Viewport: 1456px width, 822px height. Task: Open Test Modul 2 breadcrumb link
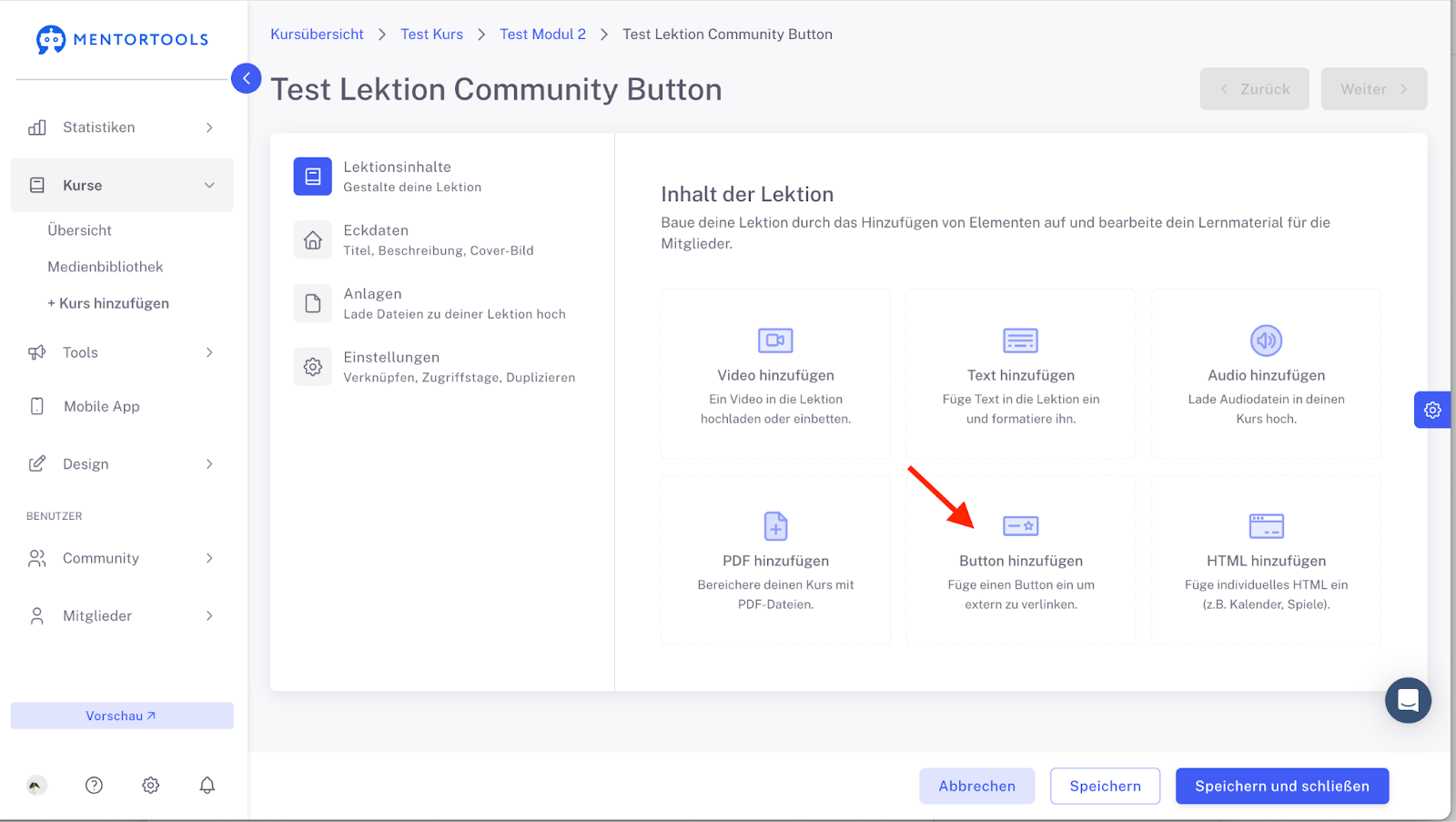[x=542, y=34]
